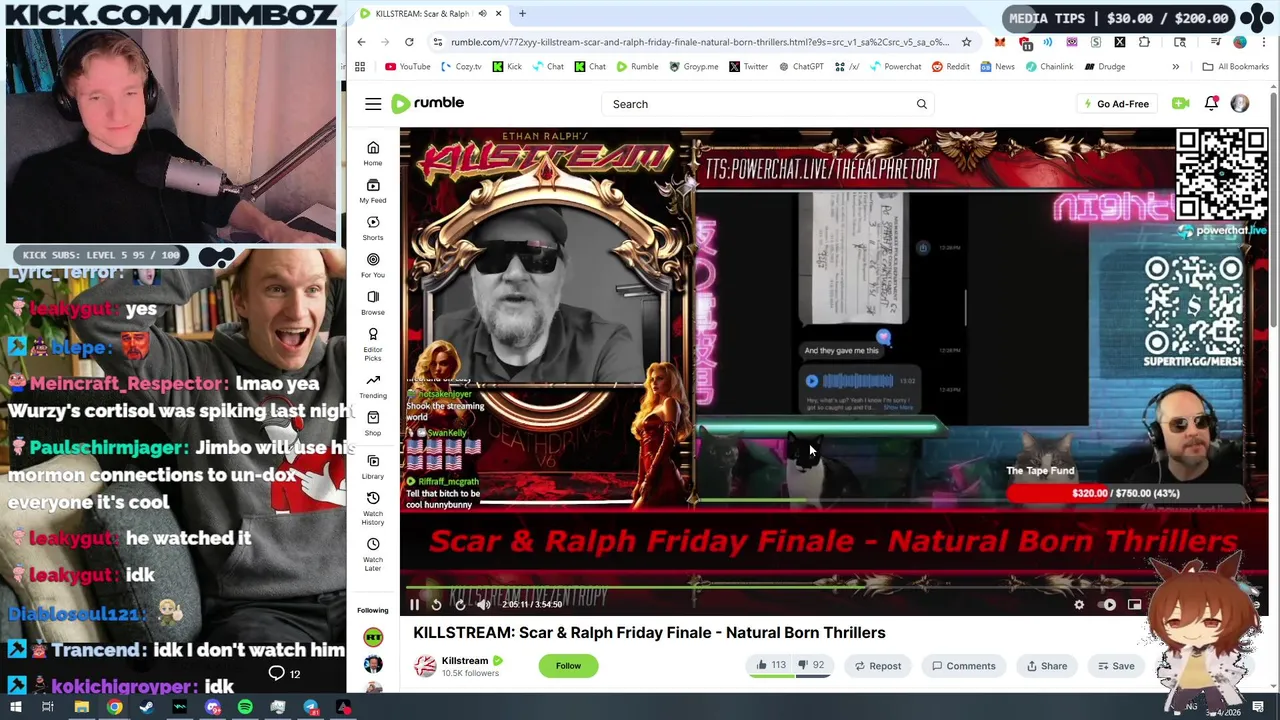Open For You in the sidebar

pos(373,264)
